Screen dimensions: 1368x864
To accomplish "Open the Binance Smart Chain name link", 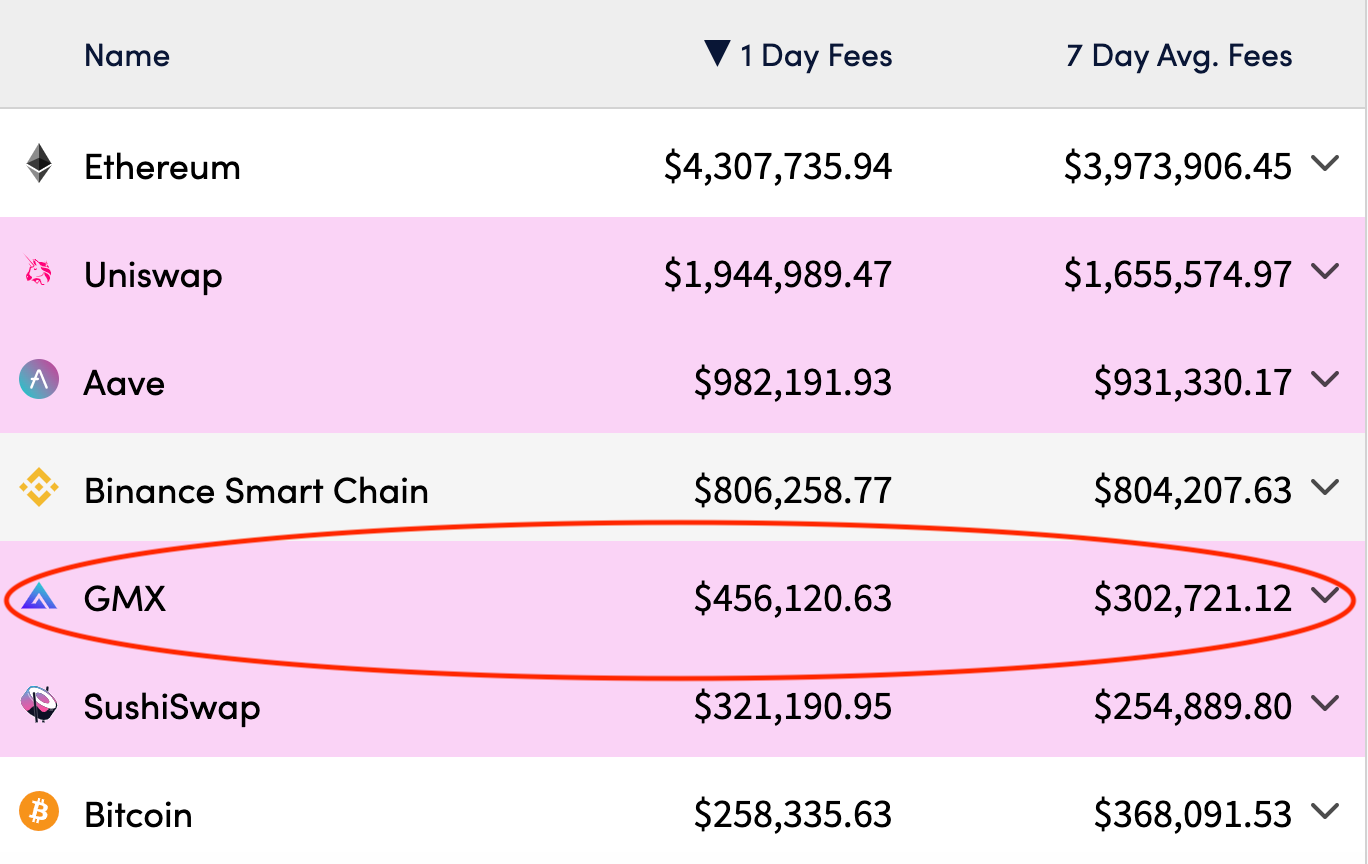I will [x=256, y=491].
